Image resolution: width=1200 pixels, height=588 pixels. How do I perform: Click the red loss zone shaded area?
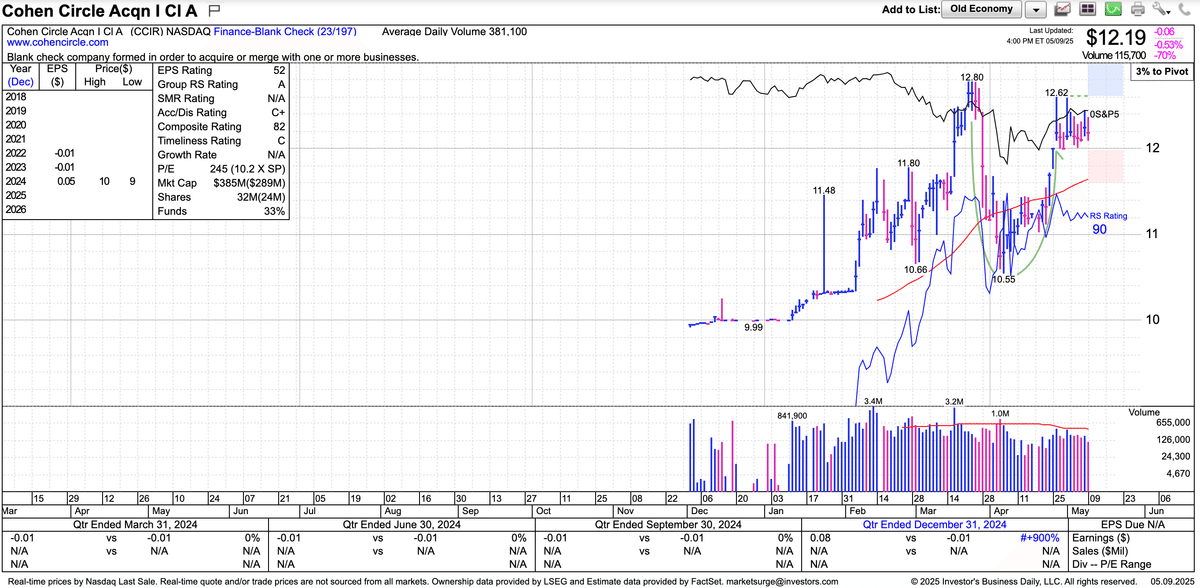1107,165
